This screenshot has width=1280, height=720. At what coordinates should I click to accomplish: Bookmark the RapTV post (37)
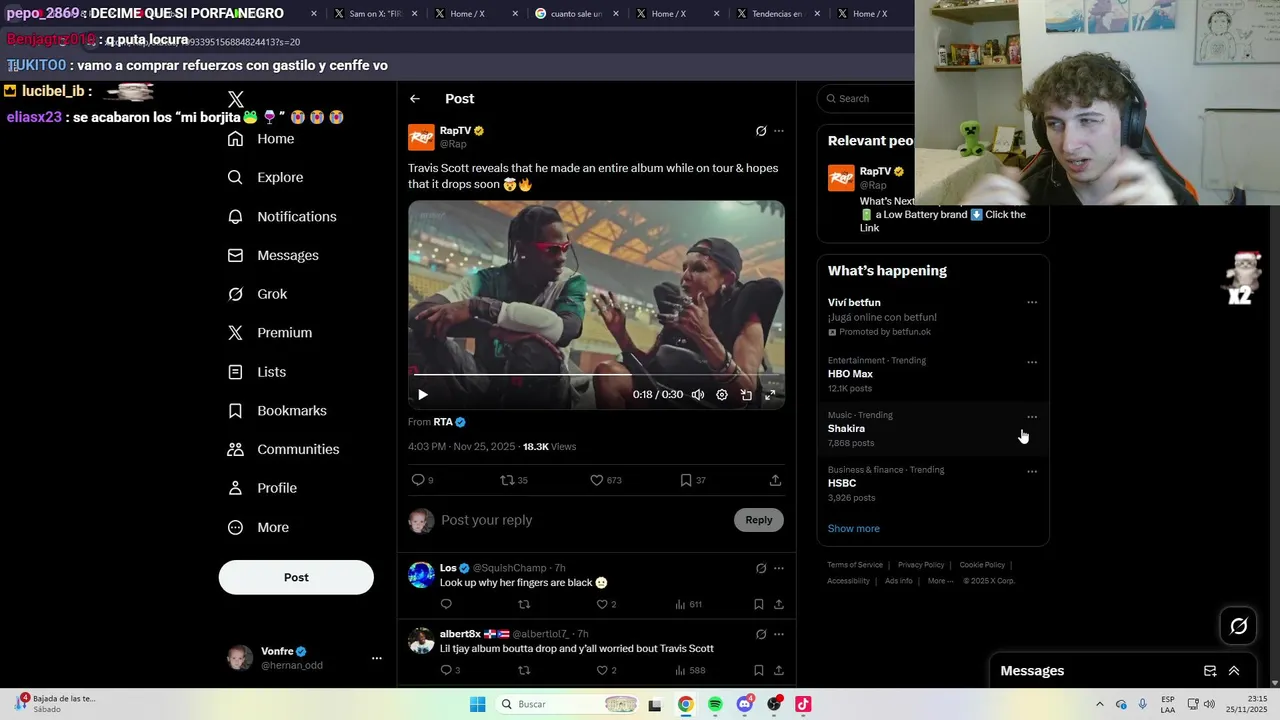[693, 480]
